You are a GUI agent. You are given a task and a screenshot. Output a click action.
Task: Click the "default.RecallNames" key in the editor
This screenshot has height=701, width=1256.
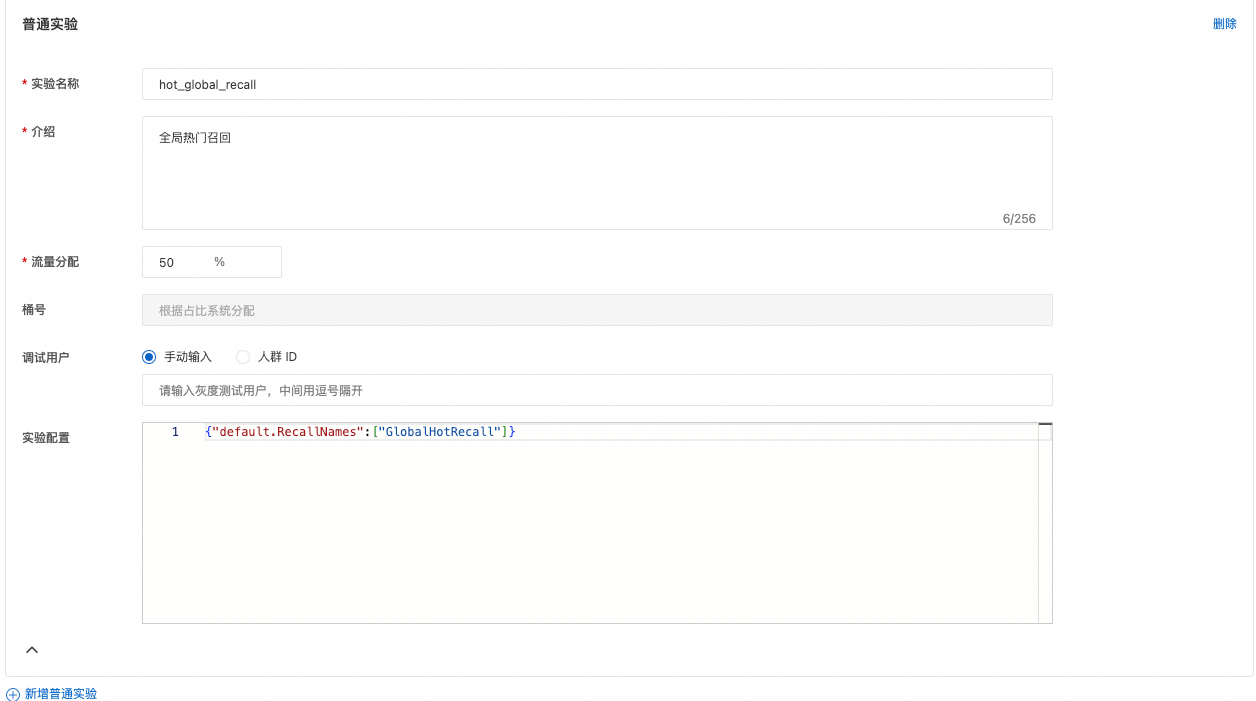pos(284,432)
